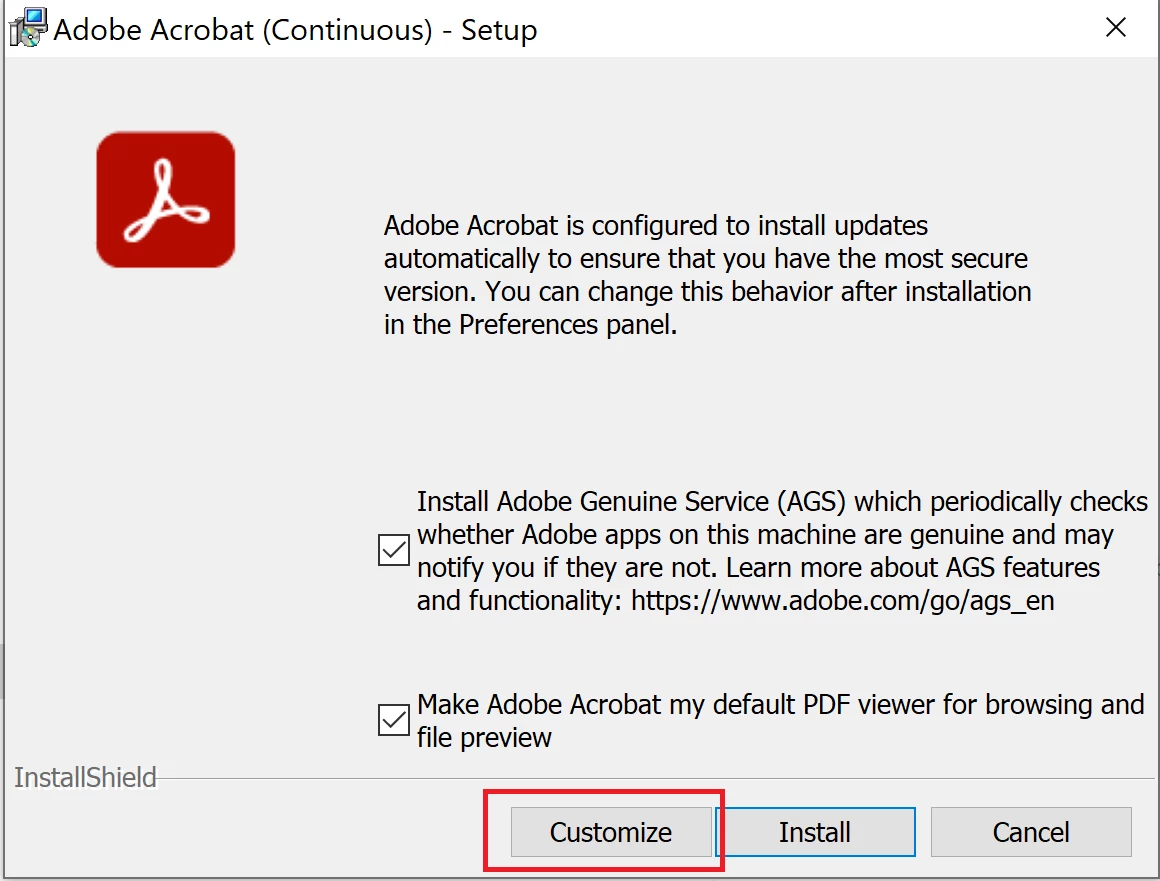
Task: Click the red Adobe Acrobat logo
Action: (166, 200)
